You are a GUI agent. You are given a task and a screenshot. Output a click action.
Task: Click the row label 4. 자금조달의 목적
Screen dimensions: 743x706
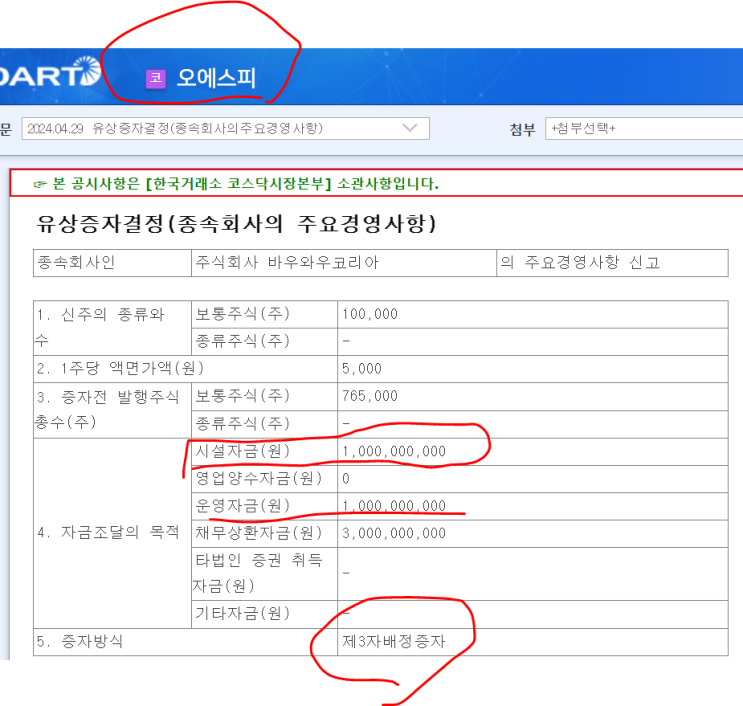(108, 533)
